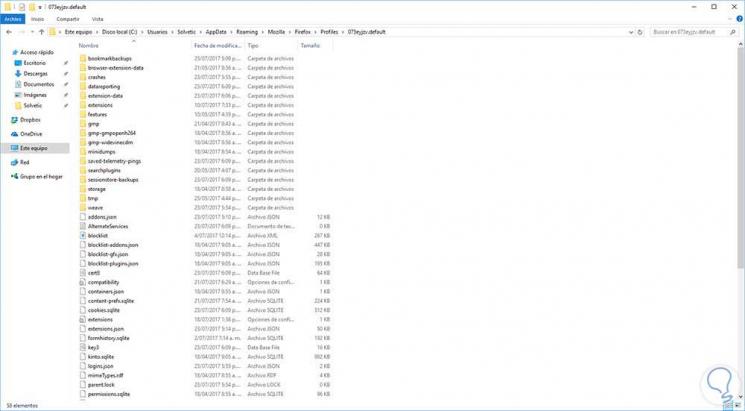Open the Help question mark icon

click(739, 19)
